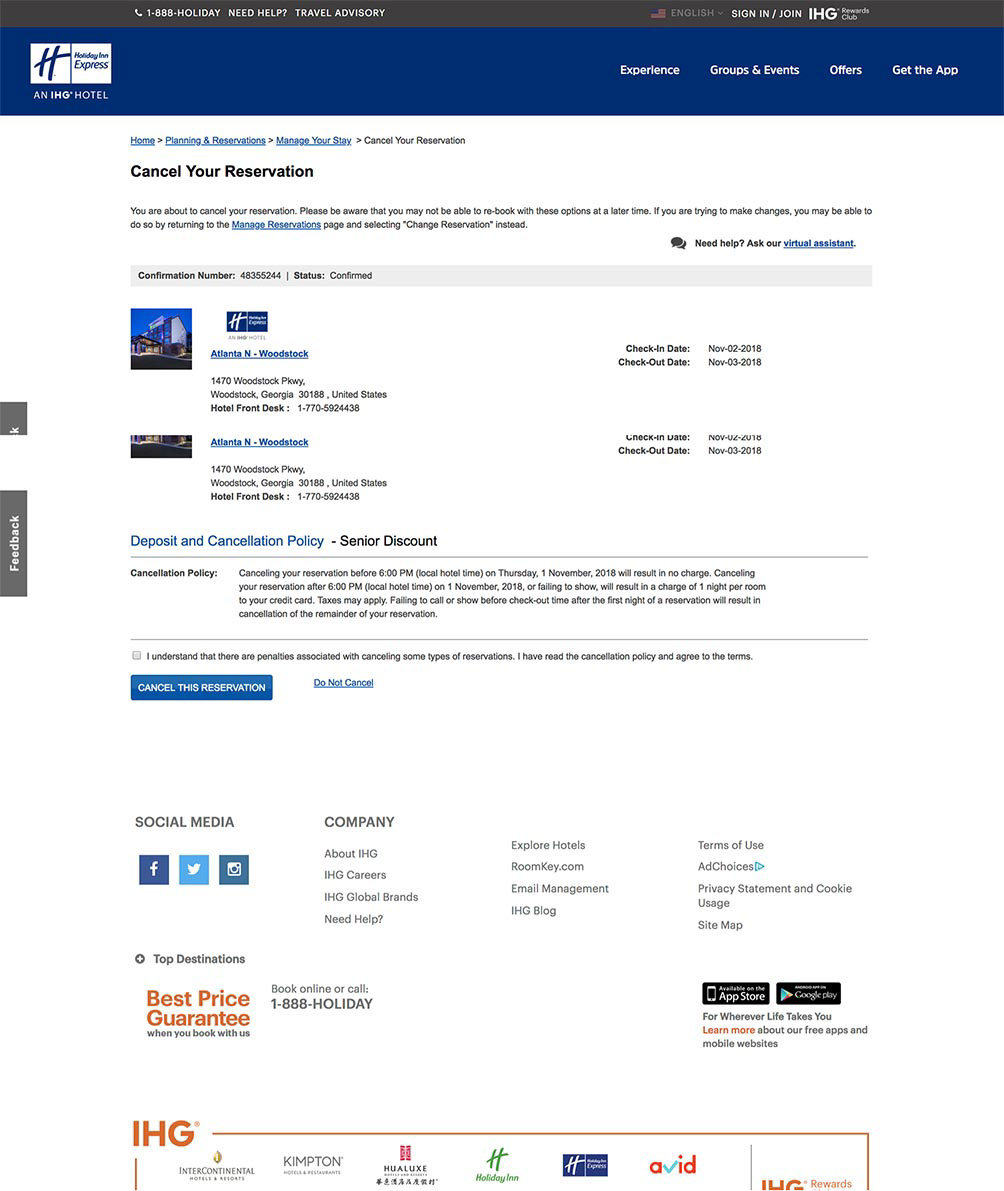Open the second Atlanta N - Woodstock hotel link
The width and height of the screenshot is (1004, 1191).
259,442
